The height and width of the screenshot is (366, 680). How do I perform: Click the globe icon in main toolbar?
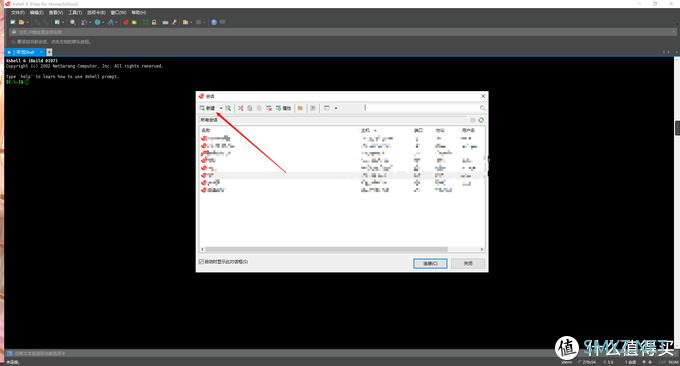coord(98,22)
